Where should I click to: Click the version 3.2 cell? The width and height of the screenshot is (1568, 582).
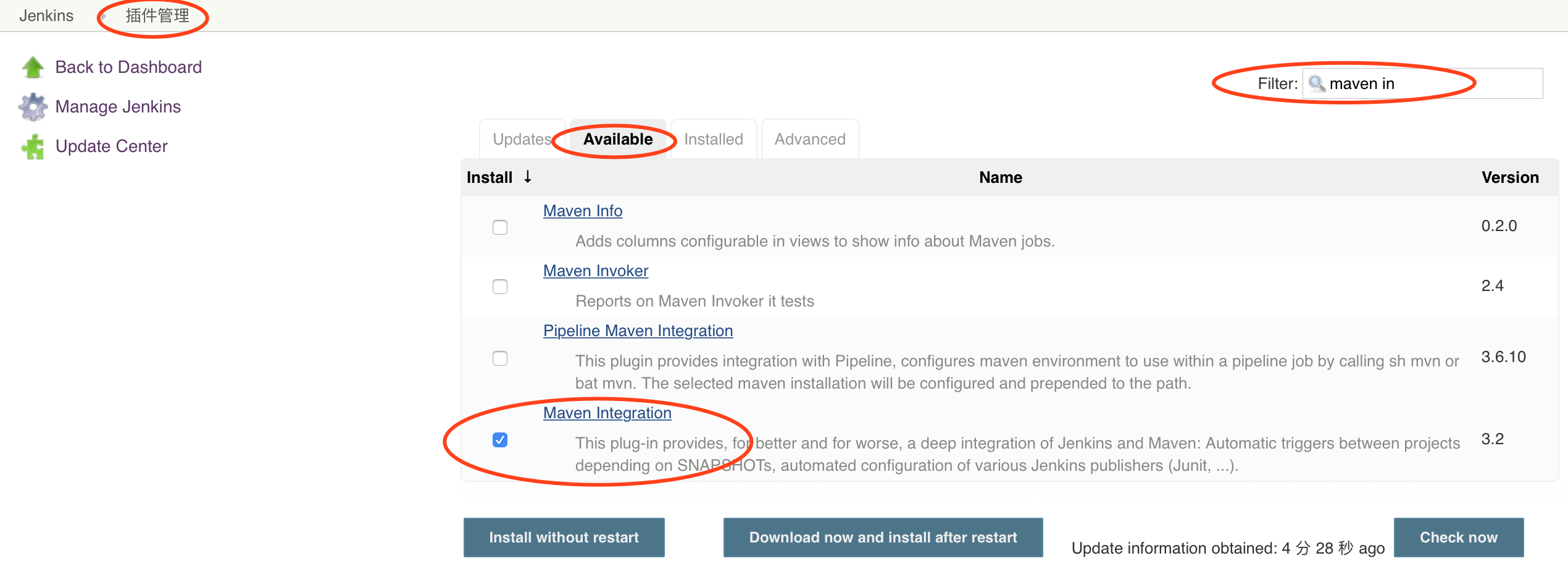tap(1492, 439)
